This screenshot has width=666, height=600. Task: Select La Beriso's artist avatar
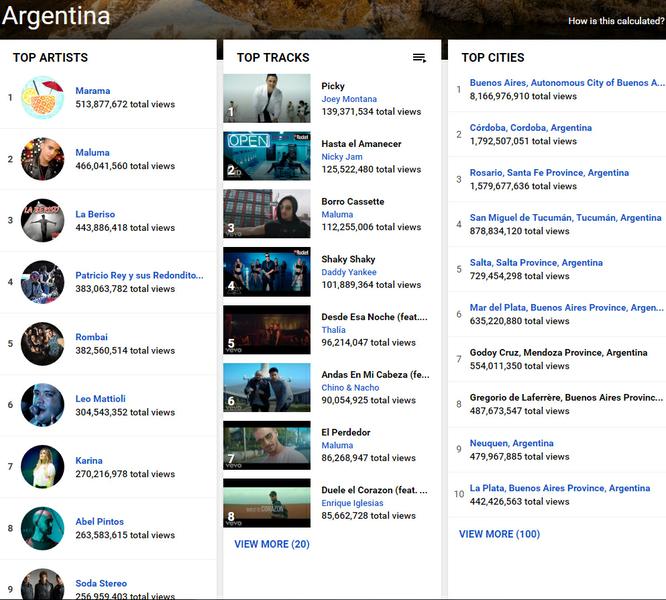pyautogui.click(x=42, y=220)
